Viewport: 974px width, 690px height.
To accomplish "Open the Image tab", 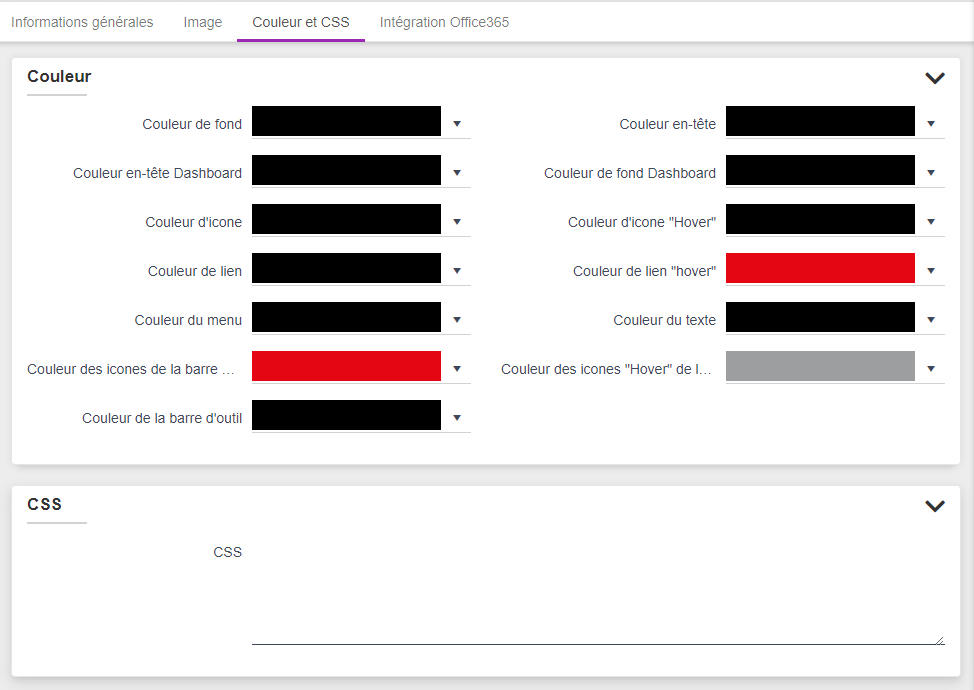I will 203,22.
